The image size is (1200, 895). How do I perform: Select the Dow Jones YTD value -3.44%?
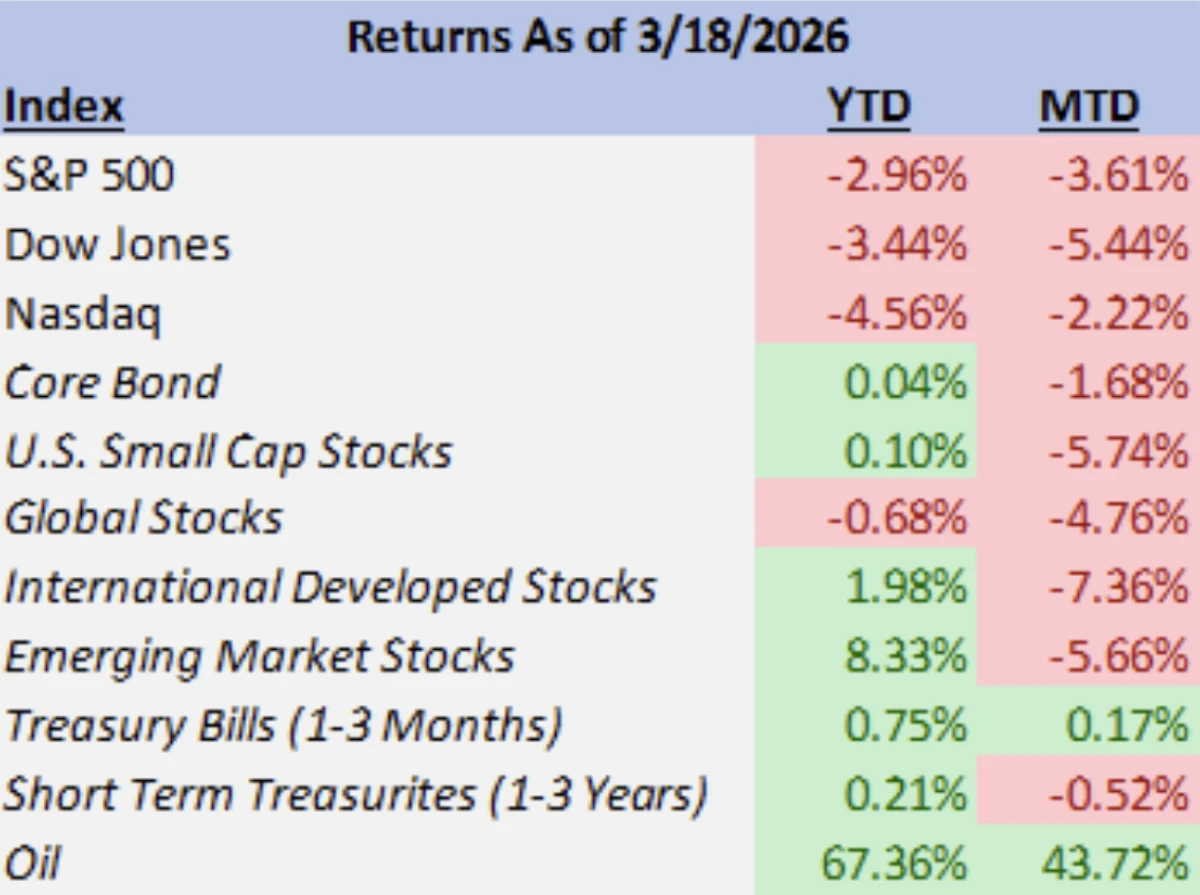coord(897,245)
